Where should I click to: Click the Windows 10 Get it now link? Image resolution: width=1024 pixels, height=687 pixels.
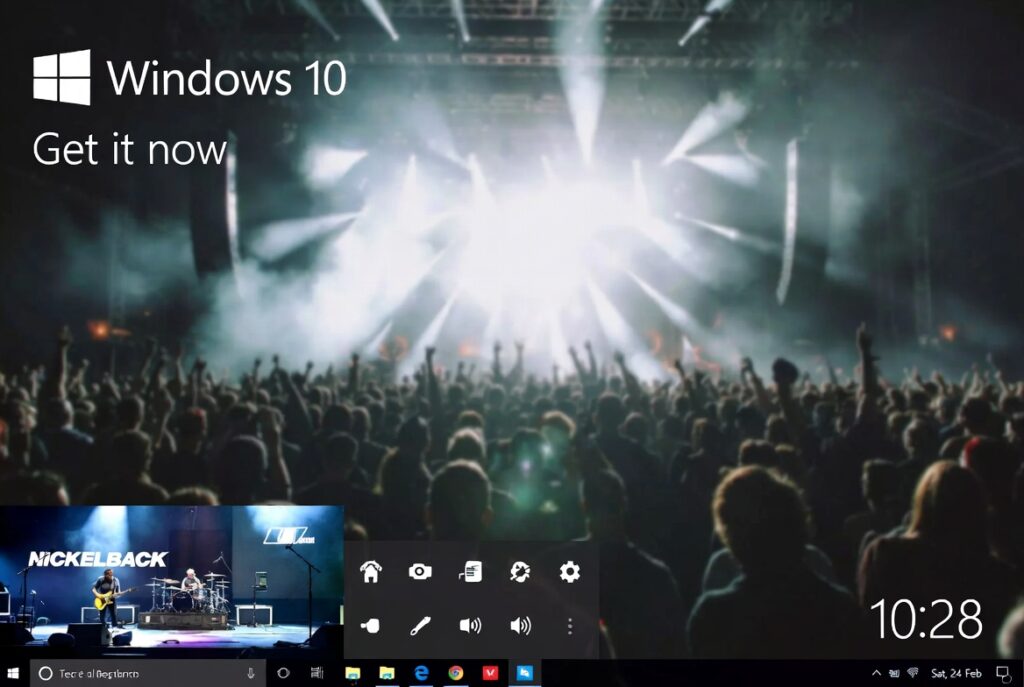(x=130, y=150)
